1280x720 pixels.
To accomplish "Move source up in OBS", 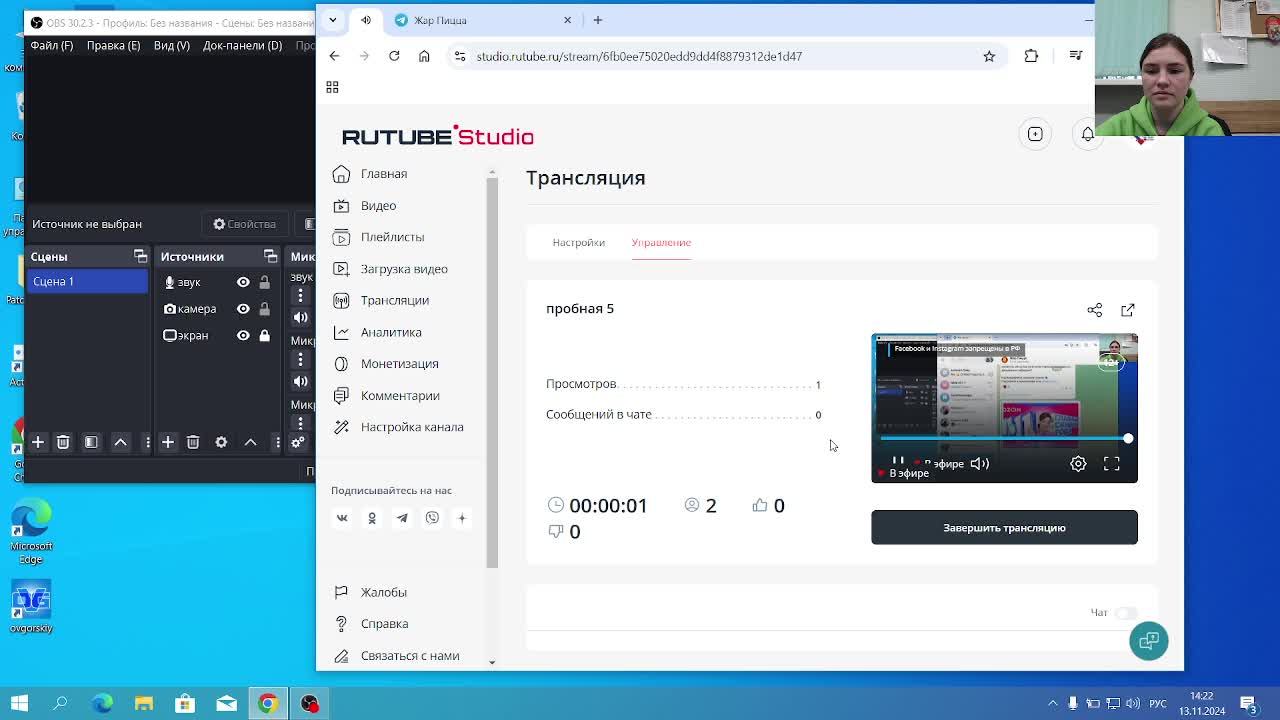I will pos(250,442).
